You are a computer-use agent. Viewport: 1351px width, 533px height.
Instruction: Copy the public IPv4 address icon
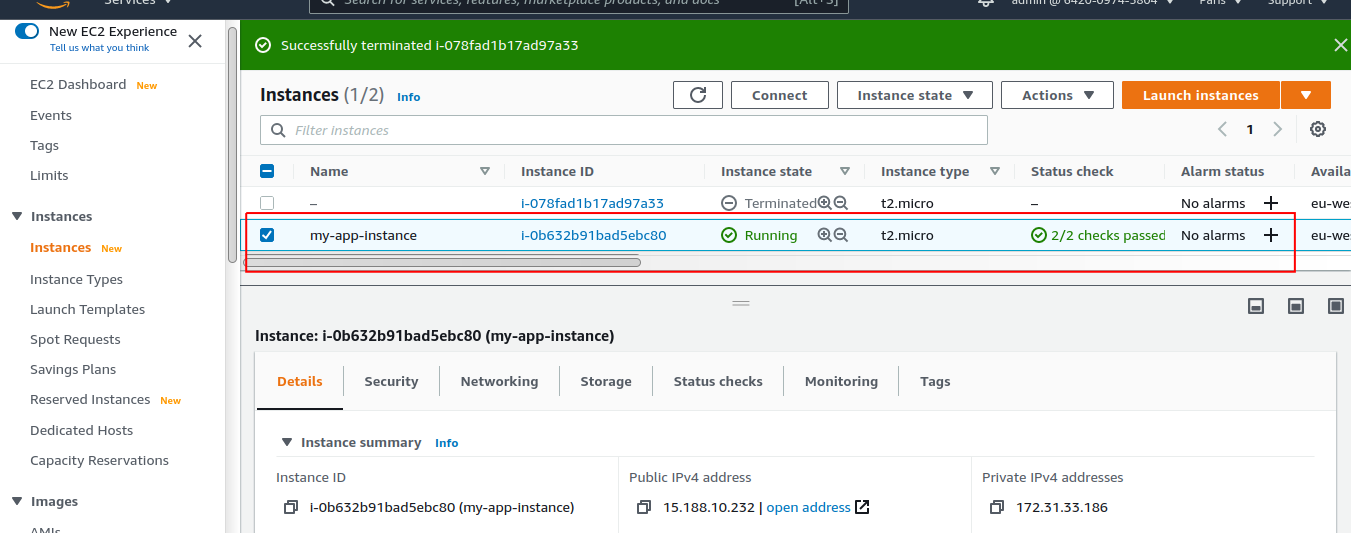click(x=644, y=507)
